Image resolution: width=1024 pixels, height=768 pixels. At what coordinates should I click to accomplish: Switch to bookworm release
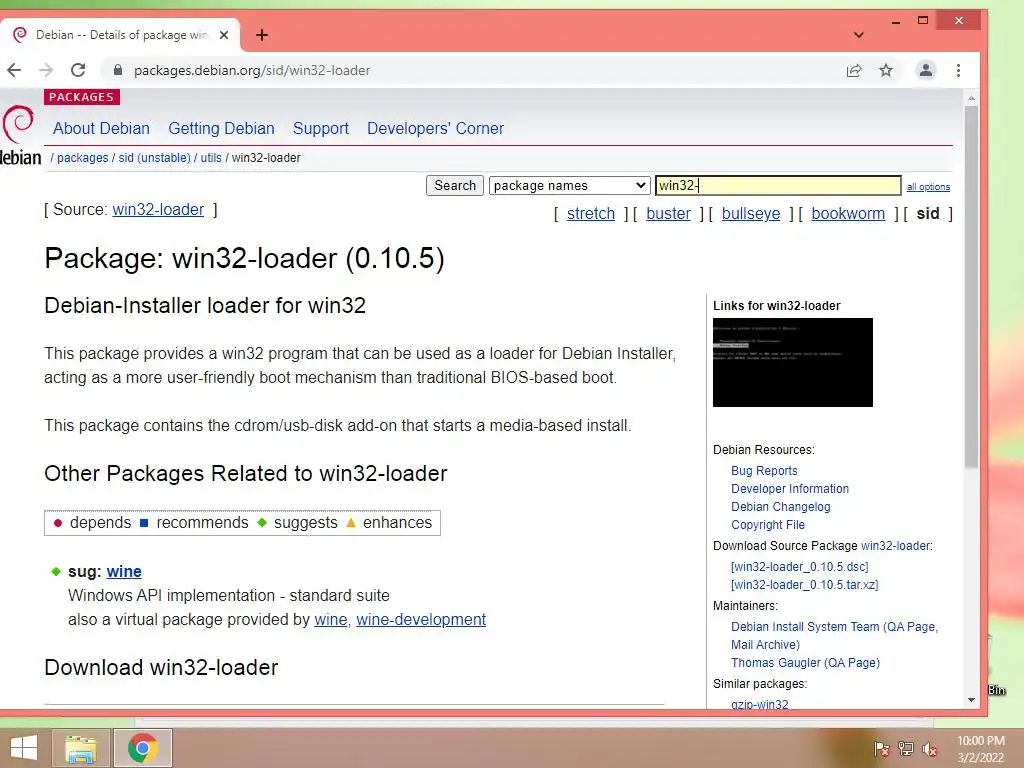click(848, 214)
